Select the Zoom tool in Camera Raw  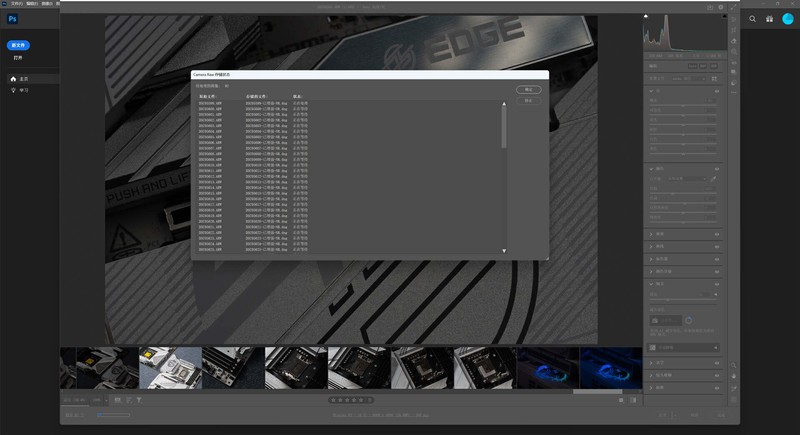734,365
